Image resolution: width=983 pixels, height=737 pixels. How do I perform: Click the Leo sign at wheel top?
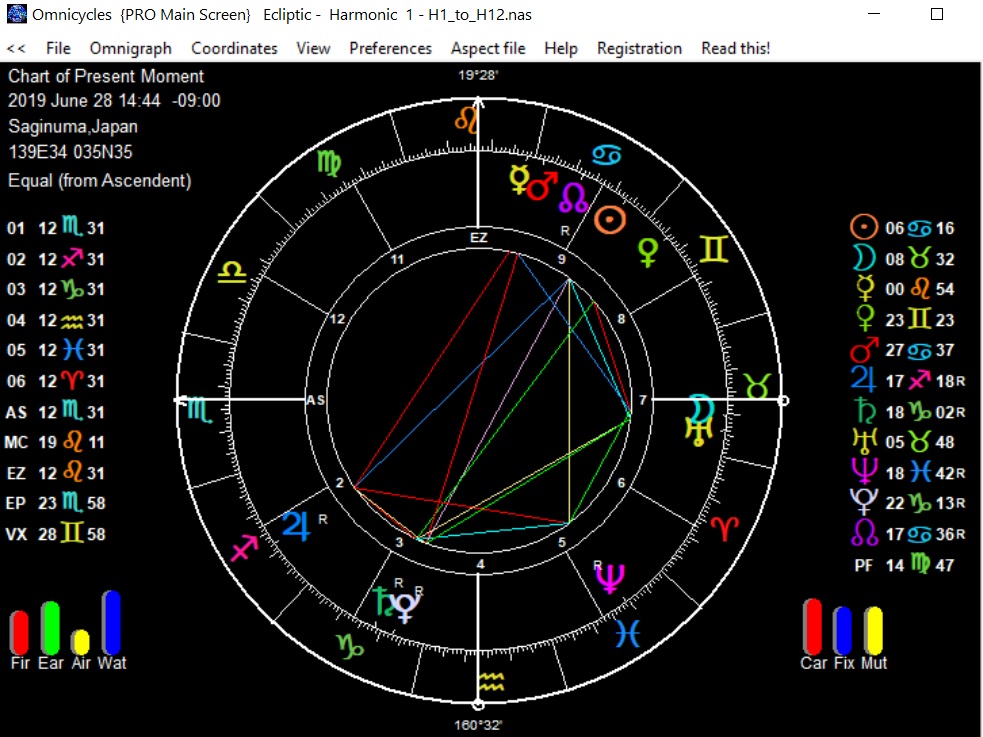pyautogui.click(x=467, y=121)
